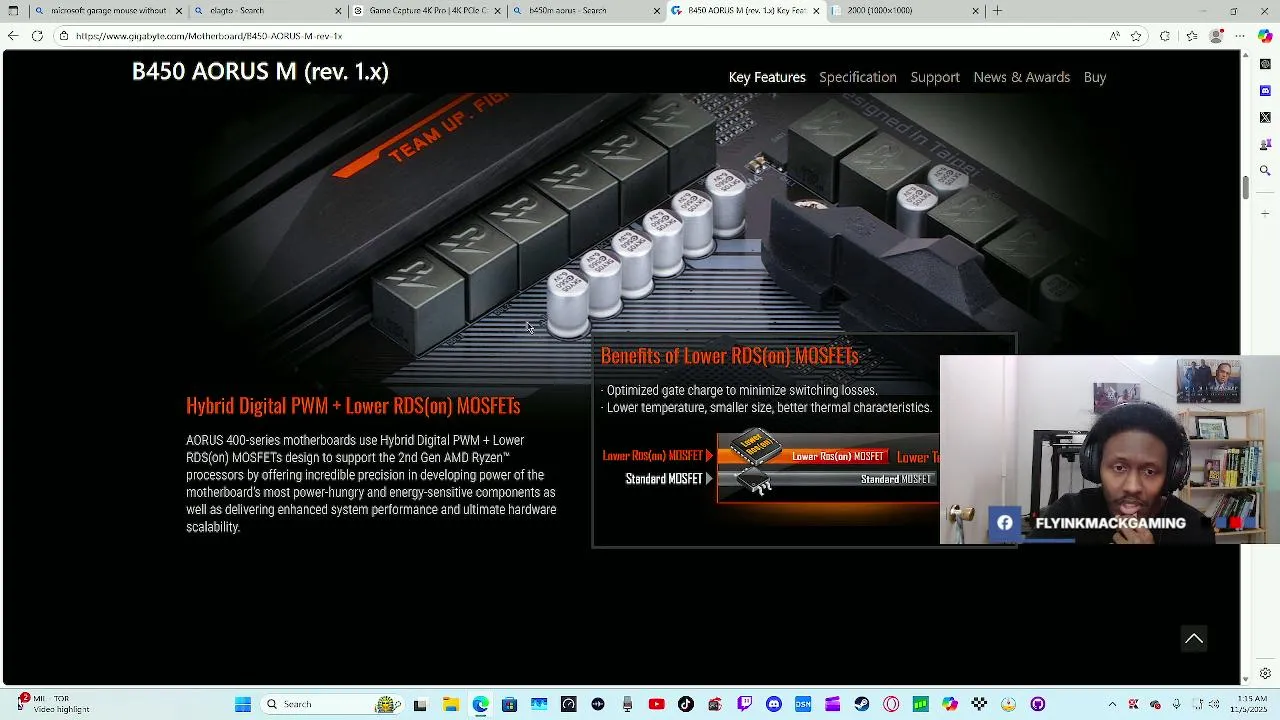Open a new browser tab
The image size is (1280, 720).
tap(997, 11)
